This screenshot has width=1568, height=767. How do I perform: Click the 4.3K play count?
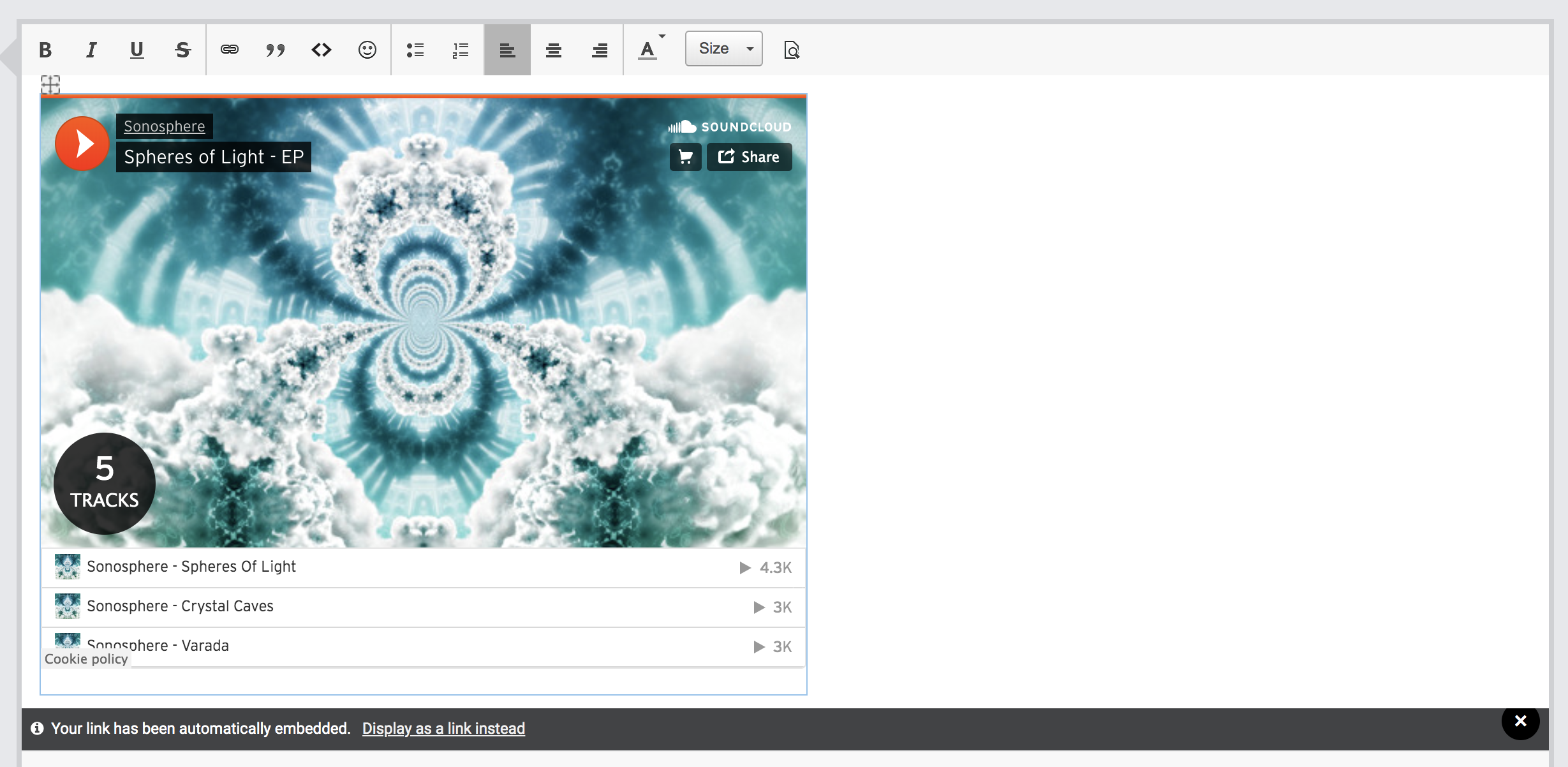pos(766,568)
